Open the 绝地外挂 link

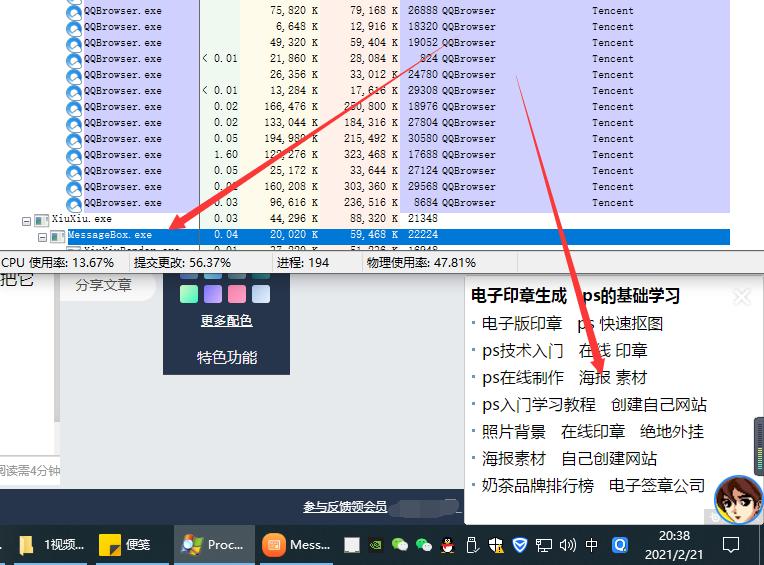point(672,432)
